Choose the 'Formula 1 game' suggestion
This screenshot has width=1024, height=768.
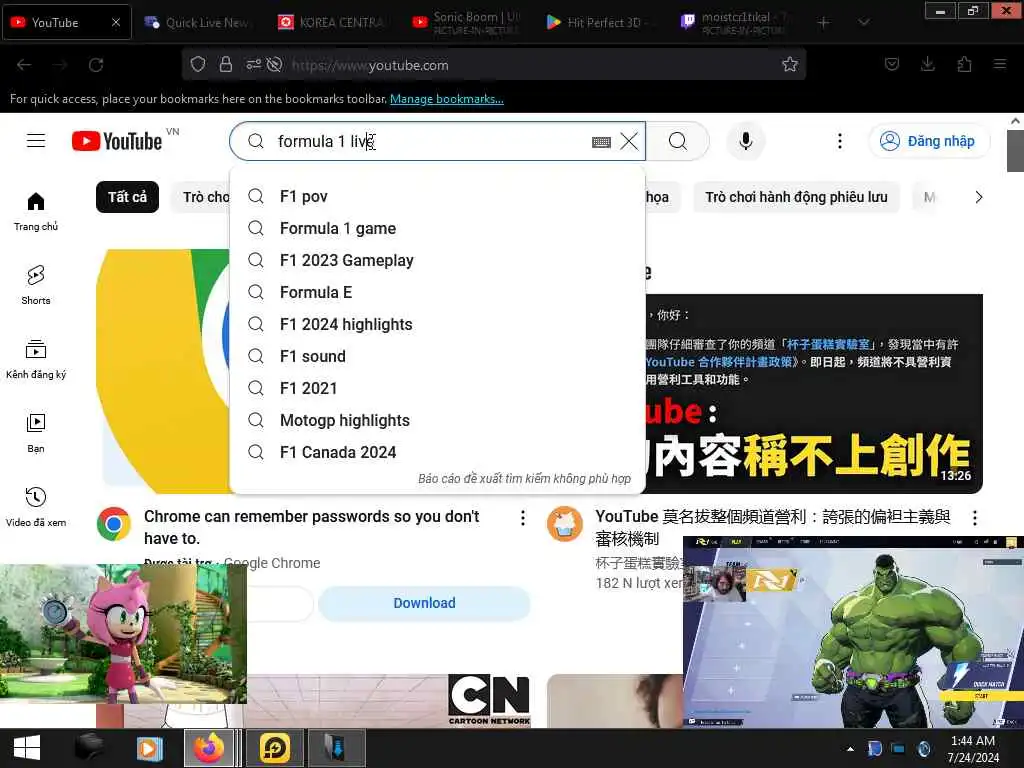pos(438,228)
